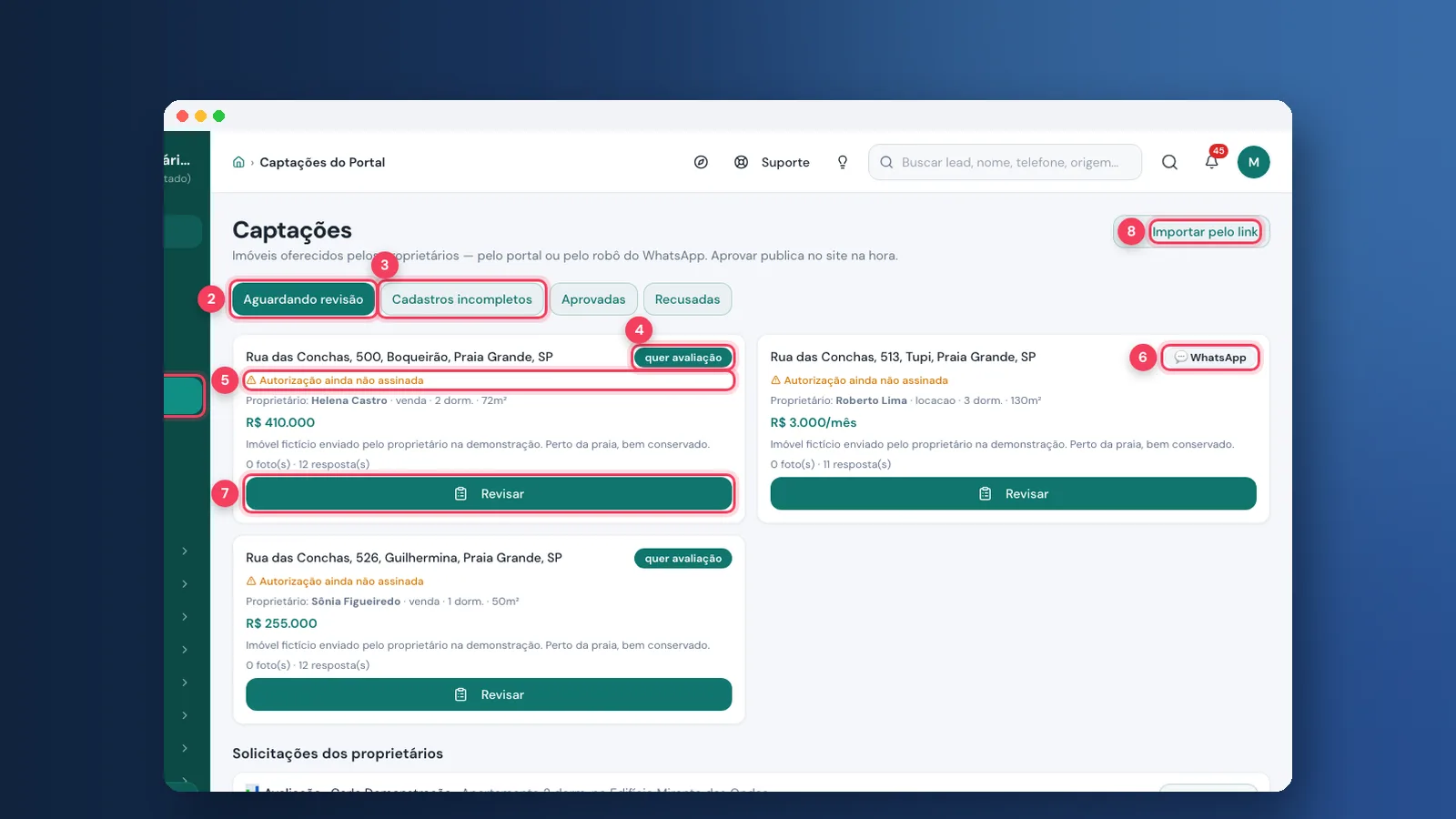The image size is (1456, 819).
Task: Switch to Cadastros incompletos tab
Action: (x=462, y=299)
